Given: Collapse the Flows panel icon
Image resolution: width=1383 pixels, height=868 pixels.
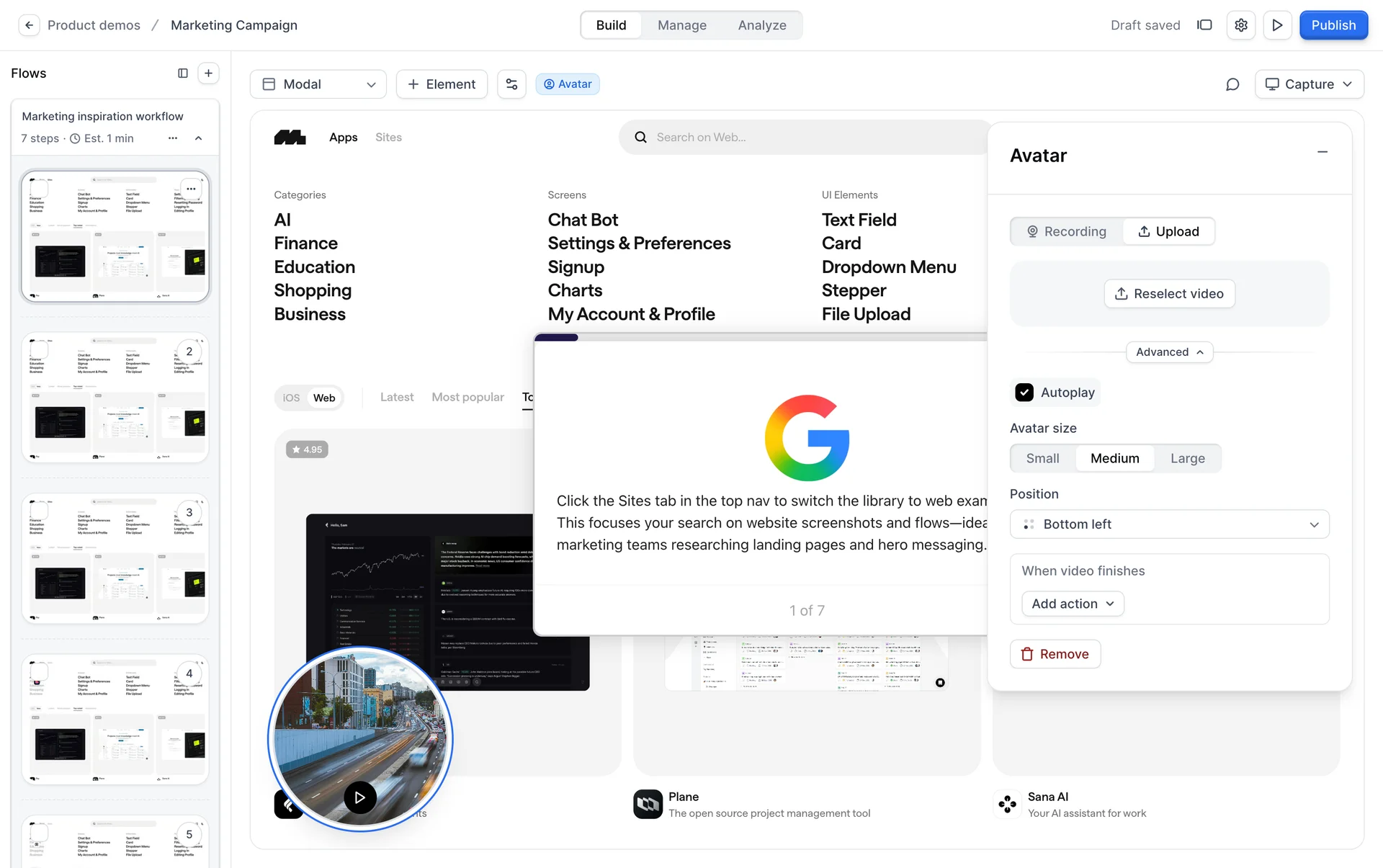Looking at the screenshot, I should [183, 73].
